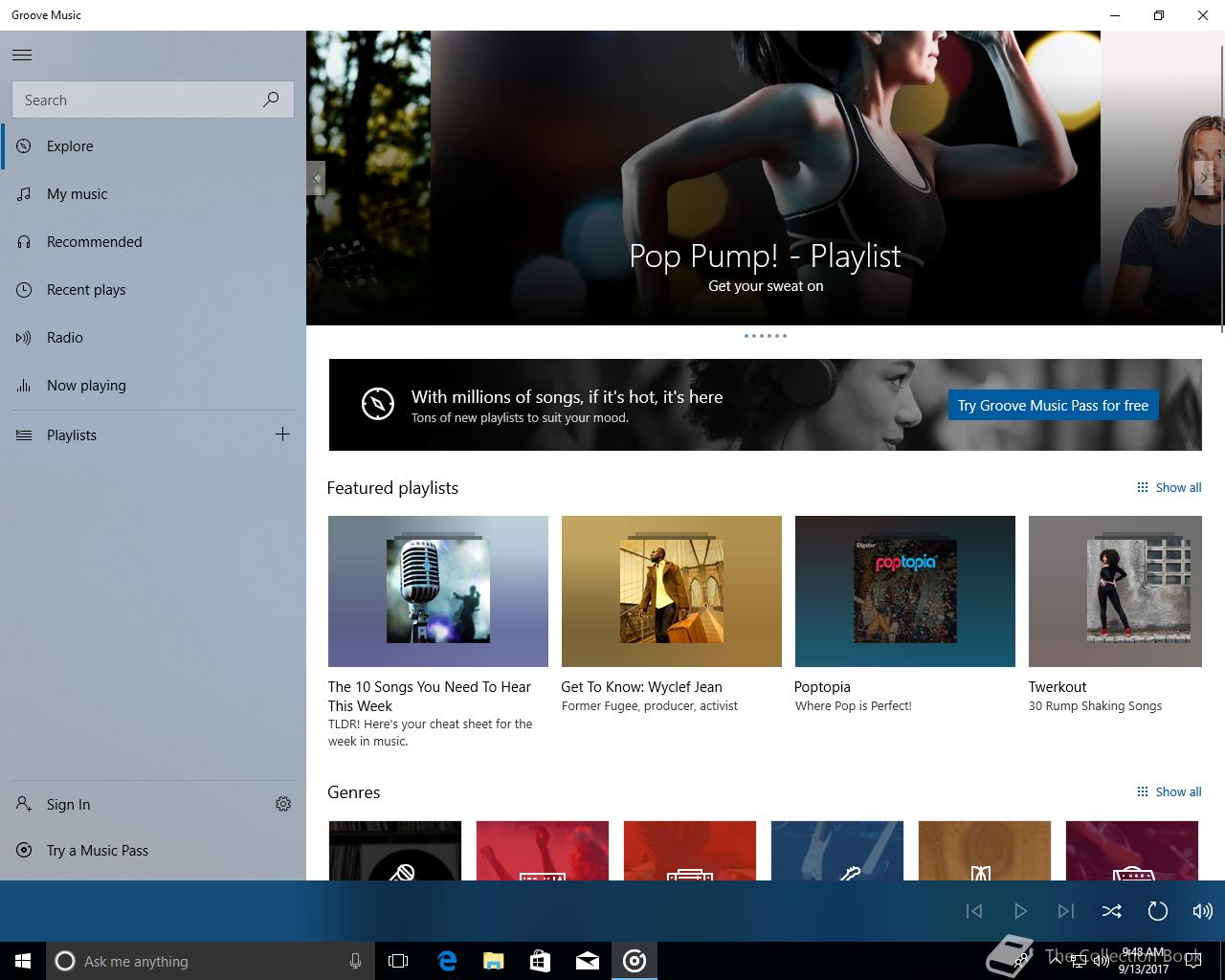Click the Recommended headphones icon

24,242
